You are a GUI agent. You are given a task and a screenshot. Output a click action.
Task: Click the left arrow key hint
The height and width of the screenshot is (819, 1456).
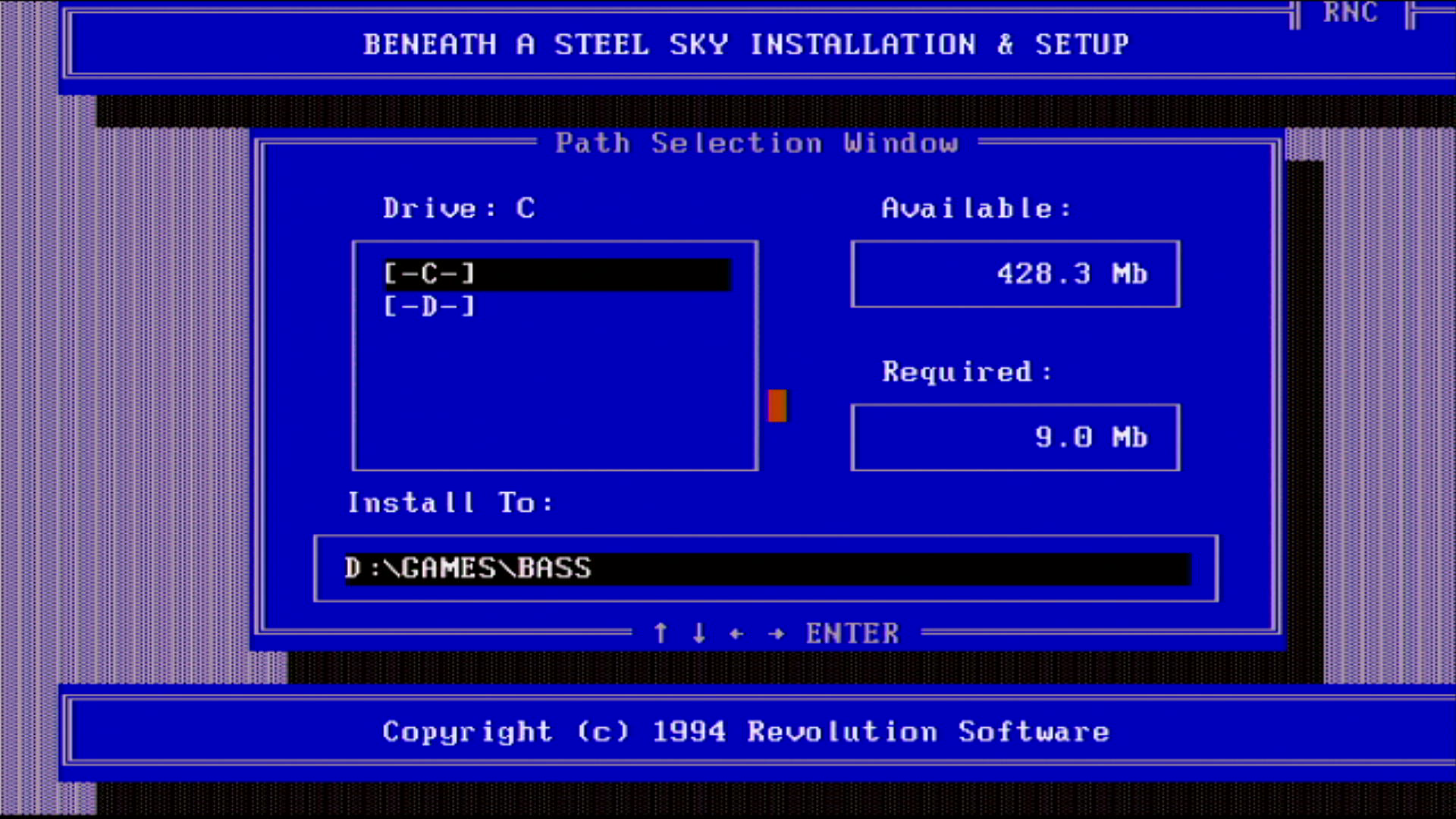pos(736,633)
